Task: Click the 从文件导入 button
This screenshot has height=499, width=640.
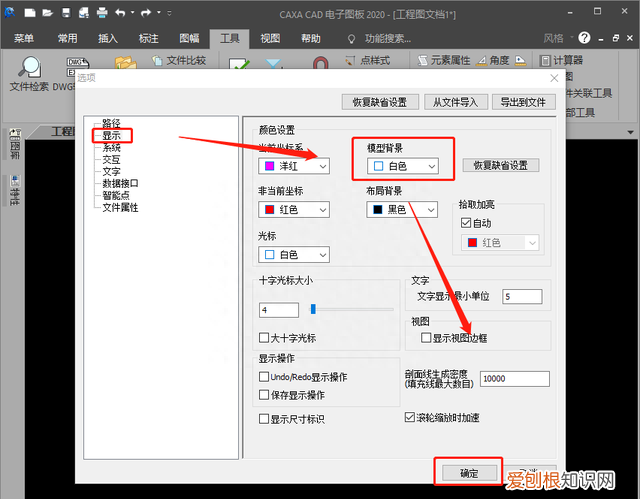Action: tap(456, 102)
